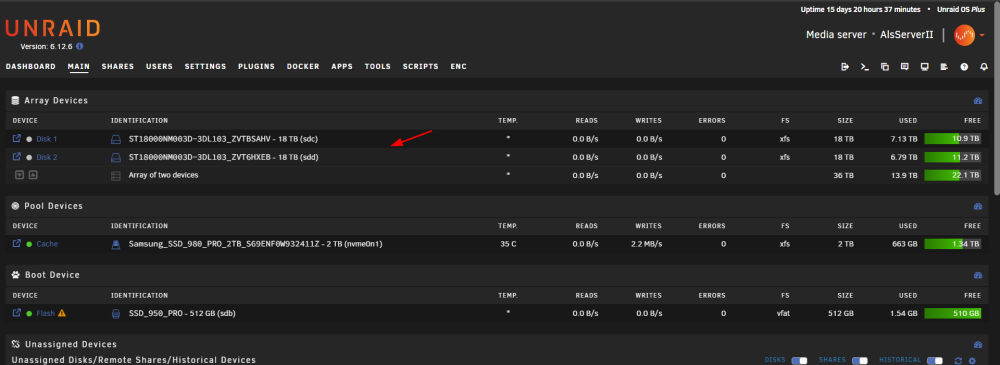Open Disk 2 browse share icon
The height and width of the screenshot is (365, 1000).
pos(17,157)
